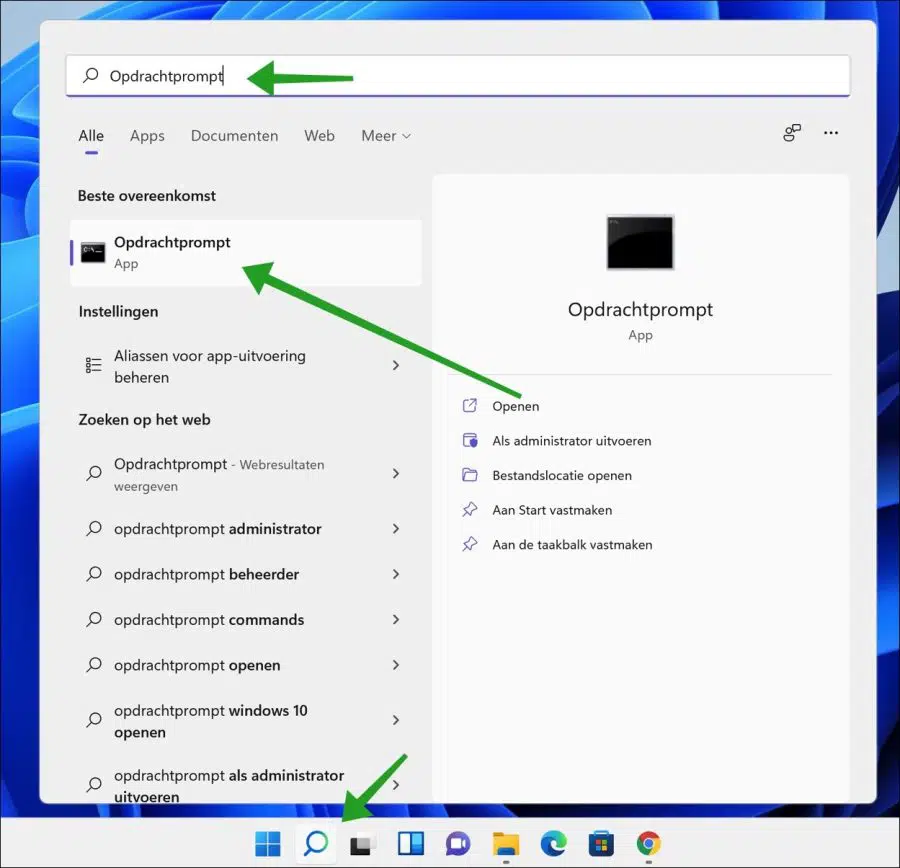Launch Microsoft Edge from the taskbar
This screenshot has height=868, width=900.
pyautogui.click(x=553, y=844)
